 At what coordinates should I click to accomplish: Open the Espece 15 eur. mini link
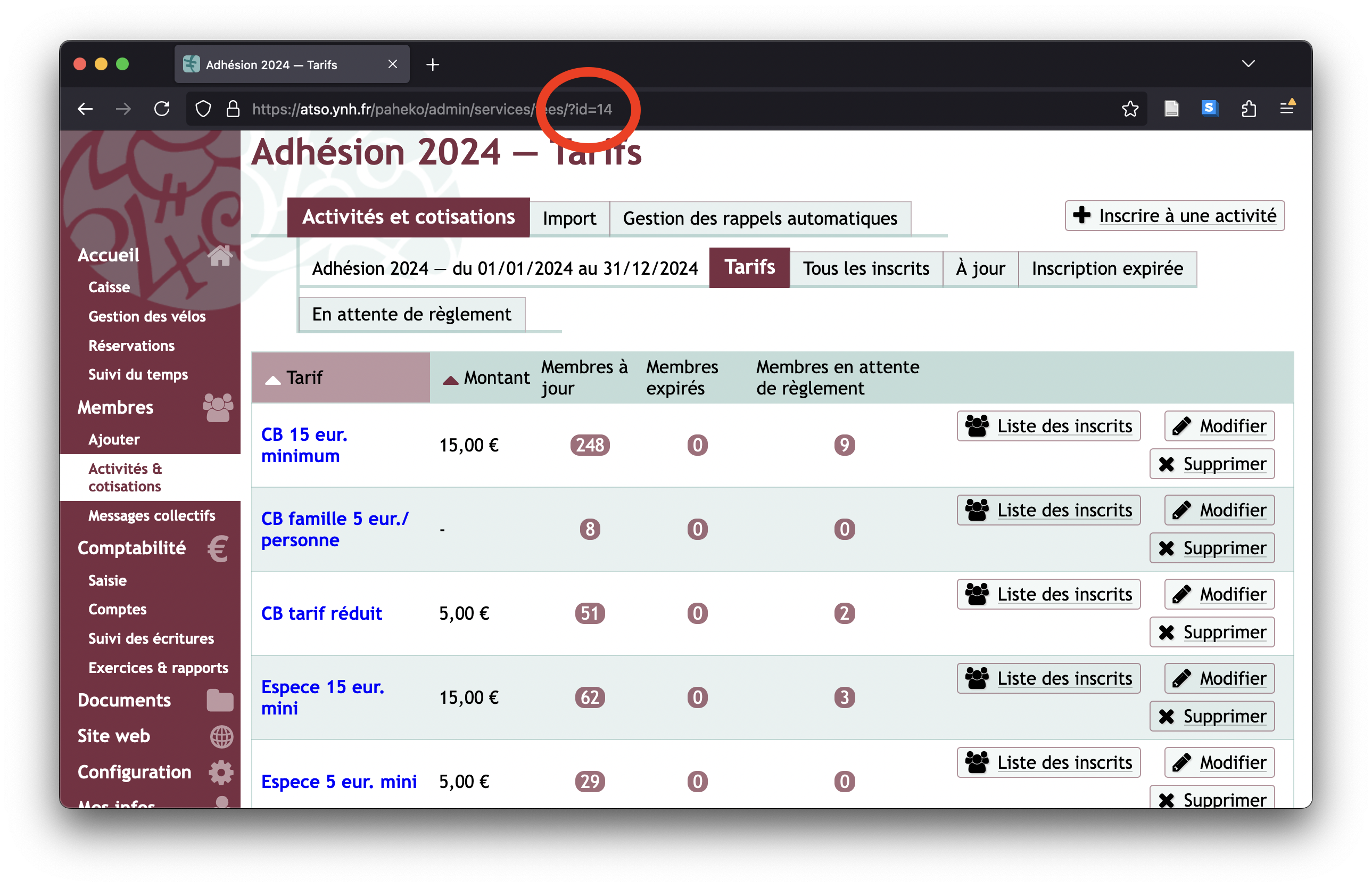pos(323,697)
